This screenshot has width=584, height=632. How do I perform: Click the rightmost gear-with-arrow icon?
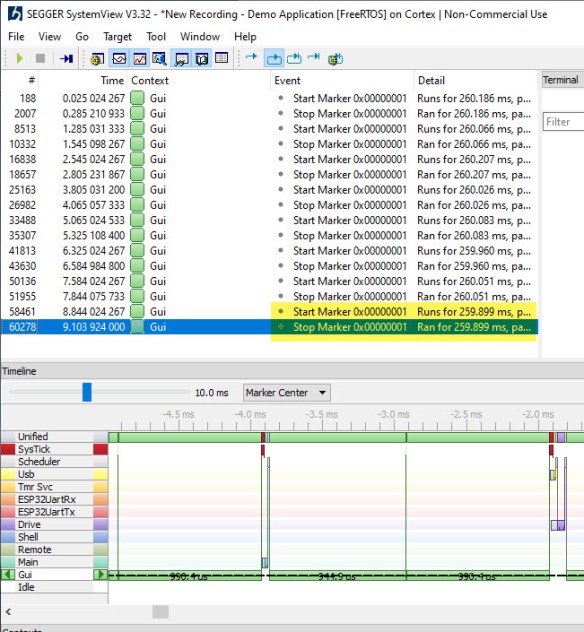[x=335, y=59]
